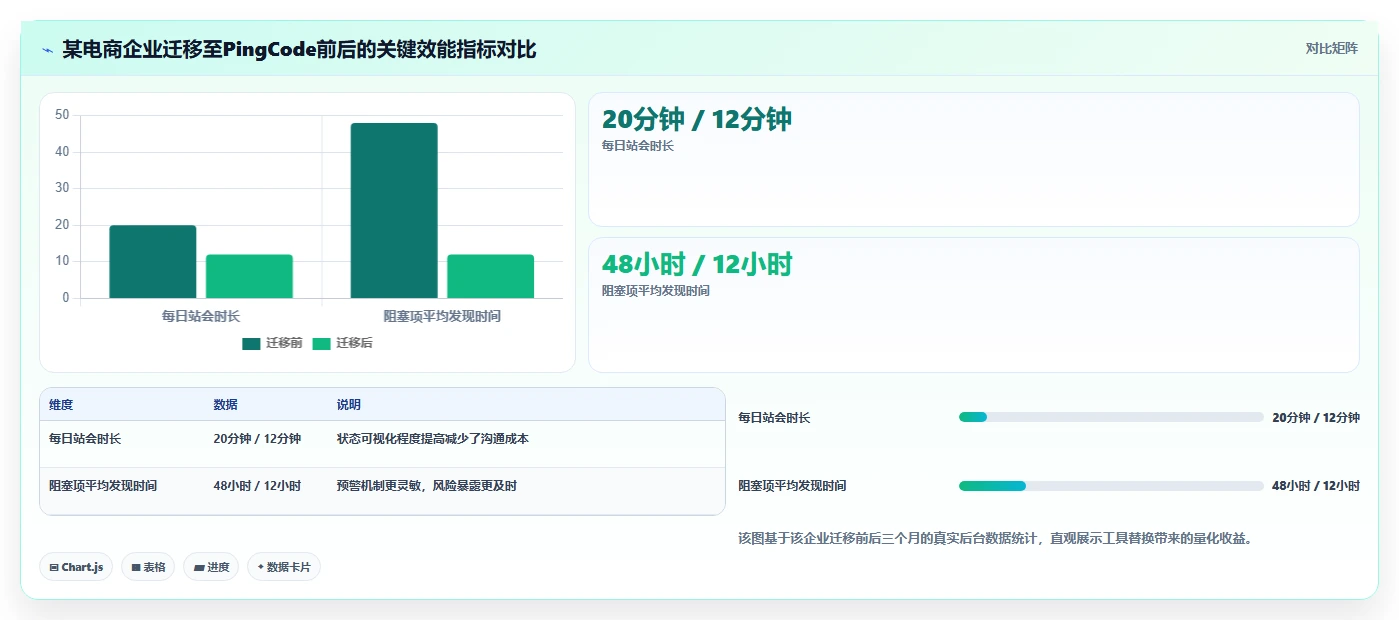Click the 迁移后 bar for 每日站会时长
This screenshot has height=620, width=1399.
tap(249, 276)
